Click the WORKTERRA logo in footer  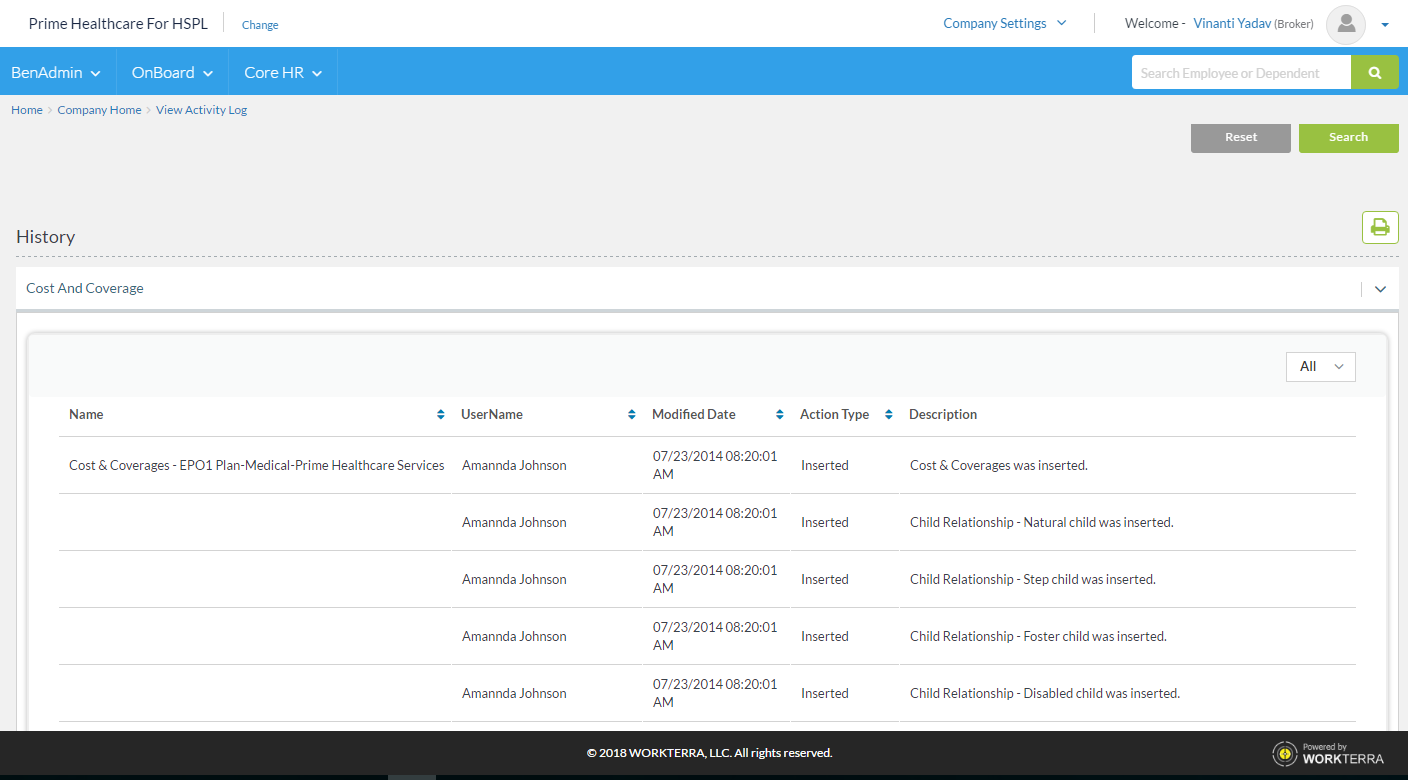click(x=1328, y=753)
